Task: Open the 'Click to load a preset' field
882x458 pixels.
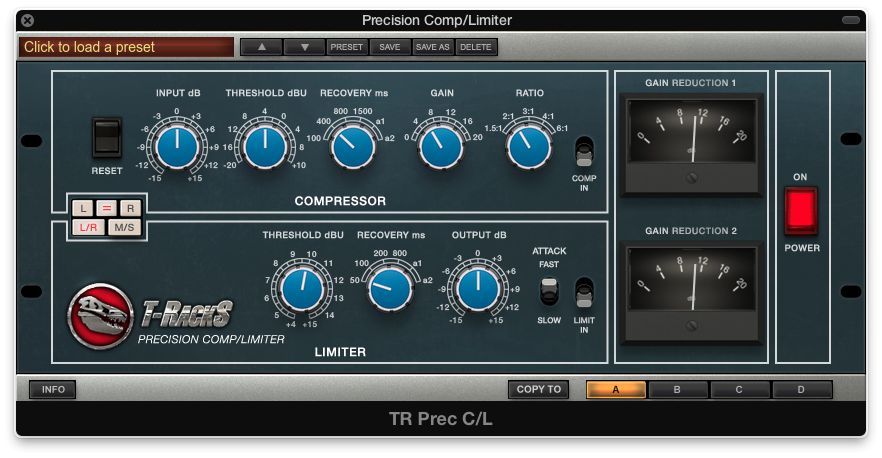Action: (x=126, y=47)
